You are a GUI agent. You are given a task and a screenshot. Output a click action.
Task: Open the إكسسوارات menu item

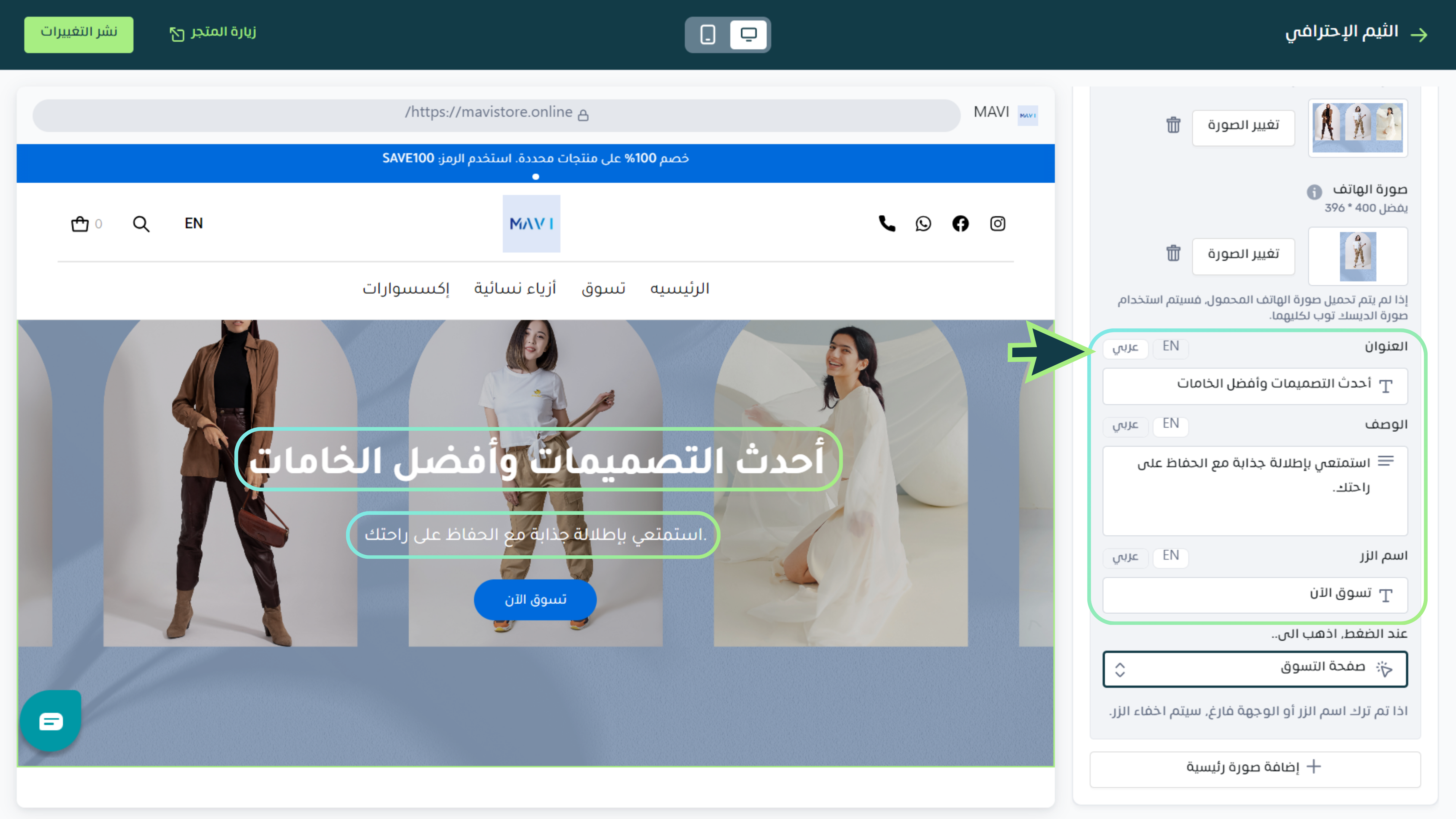pyautogui.click(x=406, y=289)
